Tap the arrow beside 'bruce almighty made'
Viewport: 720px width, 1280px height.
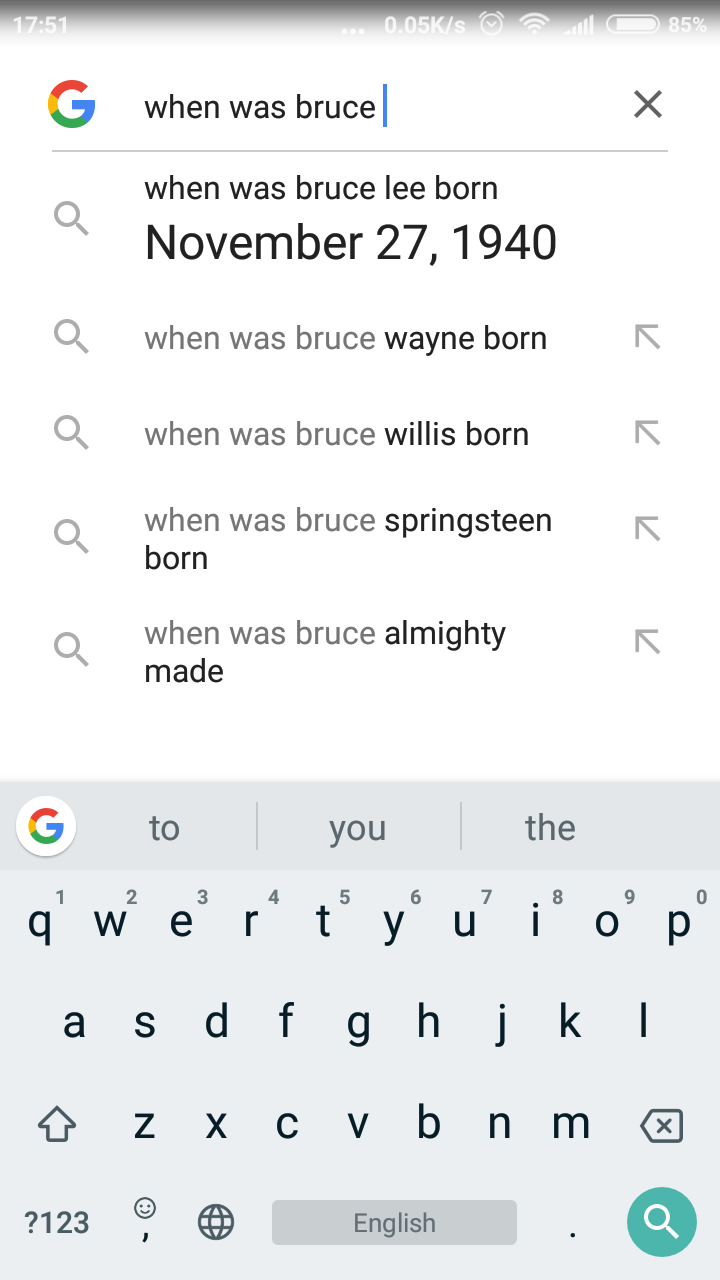648,641
